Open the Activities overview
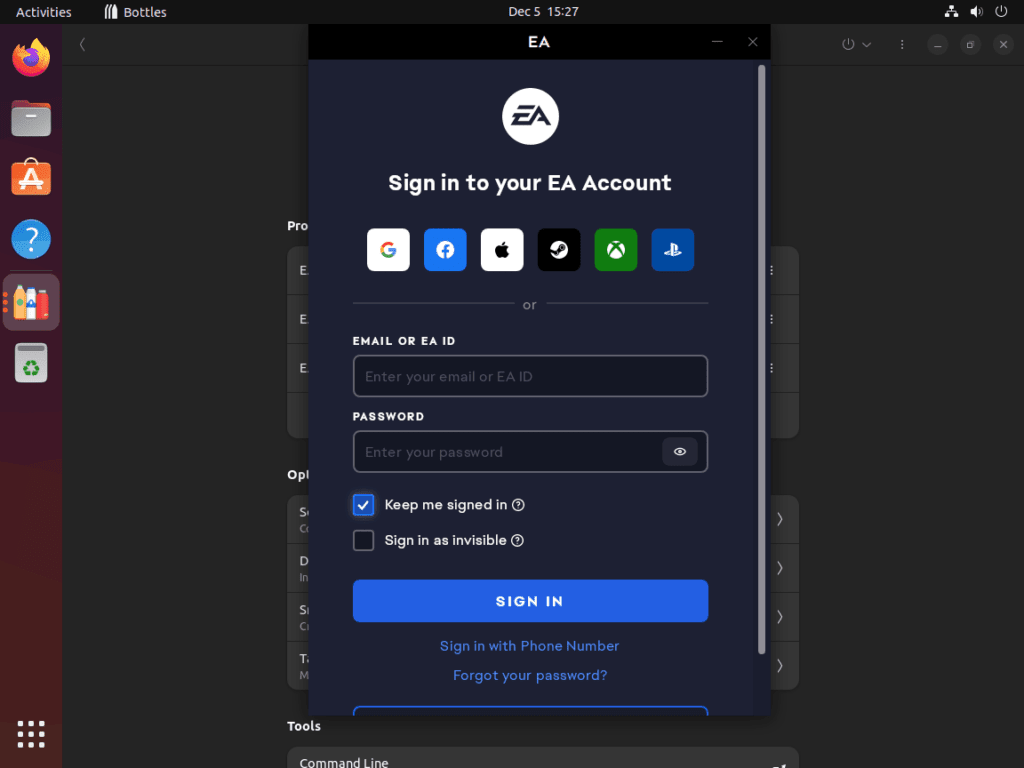1024x768 pixels. 44,12
